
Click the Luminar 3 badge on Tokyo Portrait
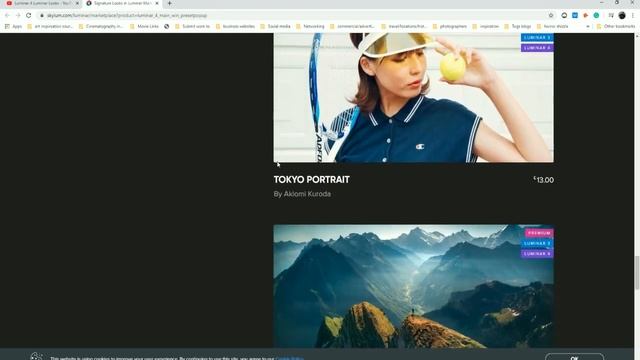537,38
